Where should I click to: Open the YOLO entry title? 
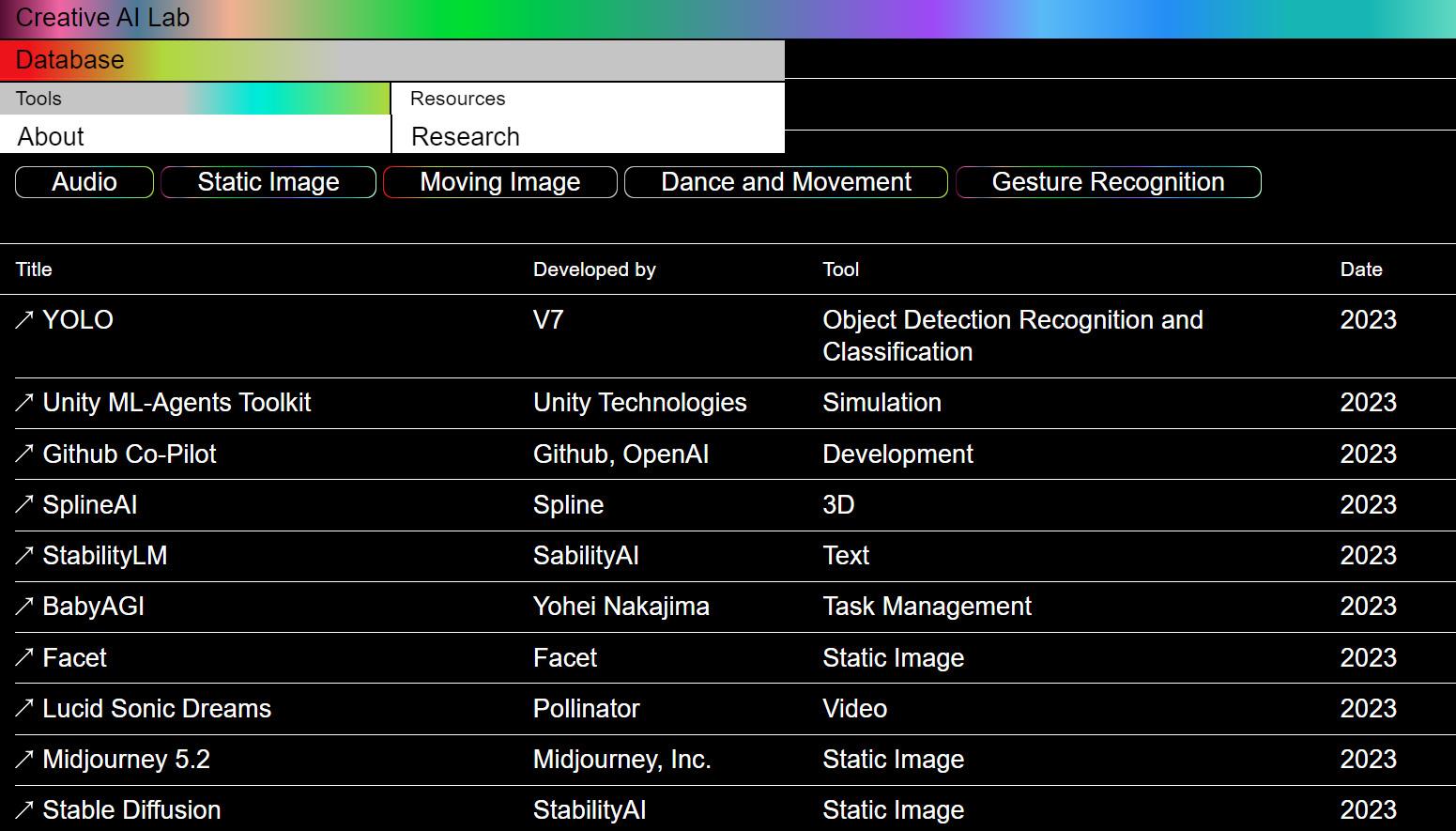(78, 320)
